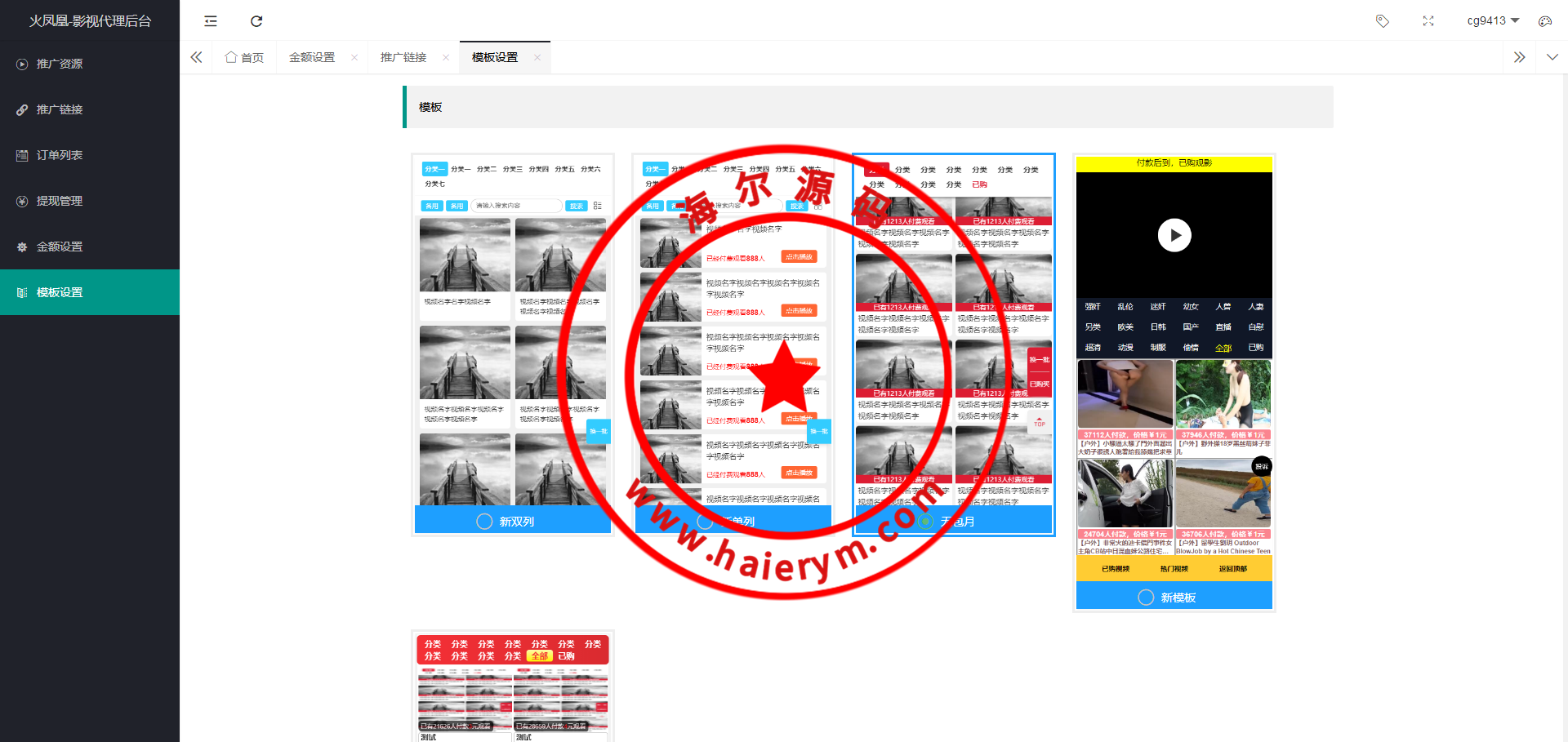Close the 模板设置 tab
The height and width of the screenshot is (742, 1568).
537,57
